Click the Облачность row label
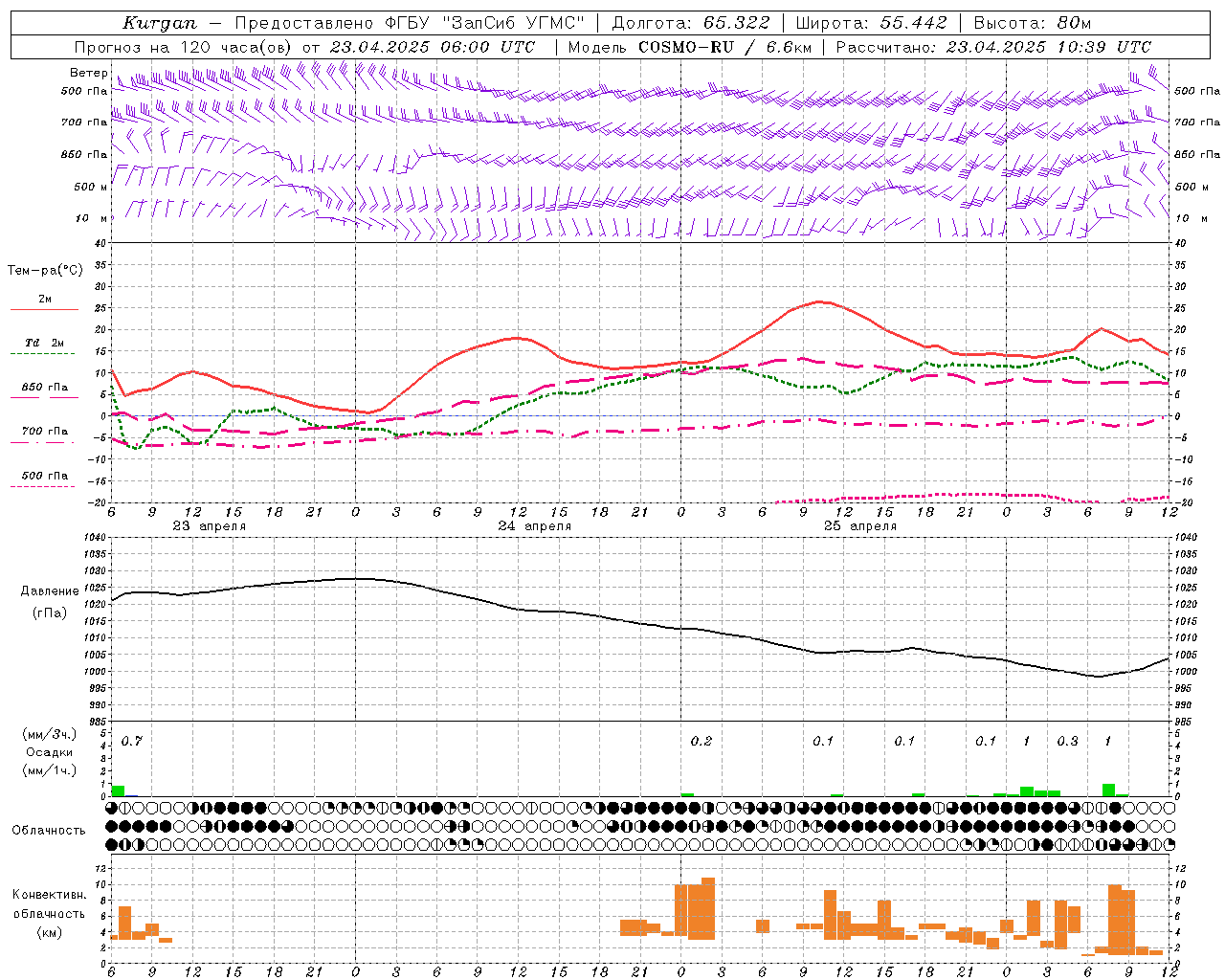Viewport: 1225px width, 980px height. pyautogui.click(x=49, y=831)
